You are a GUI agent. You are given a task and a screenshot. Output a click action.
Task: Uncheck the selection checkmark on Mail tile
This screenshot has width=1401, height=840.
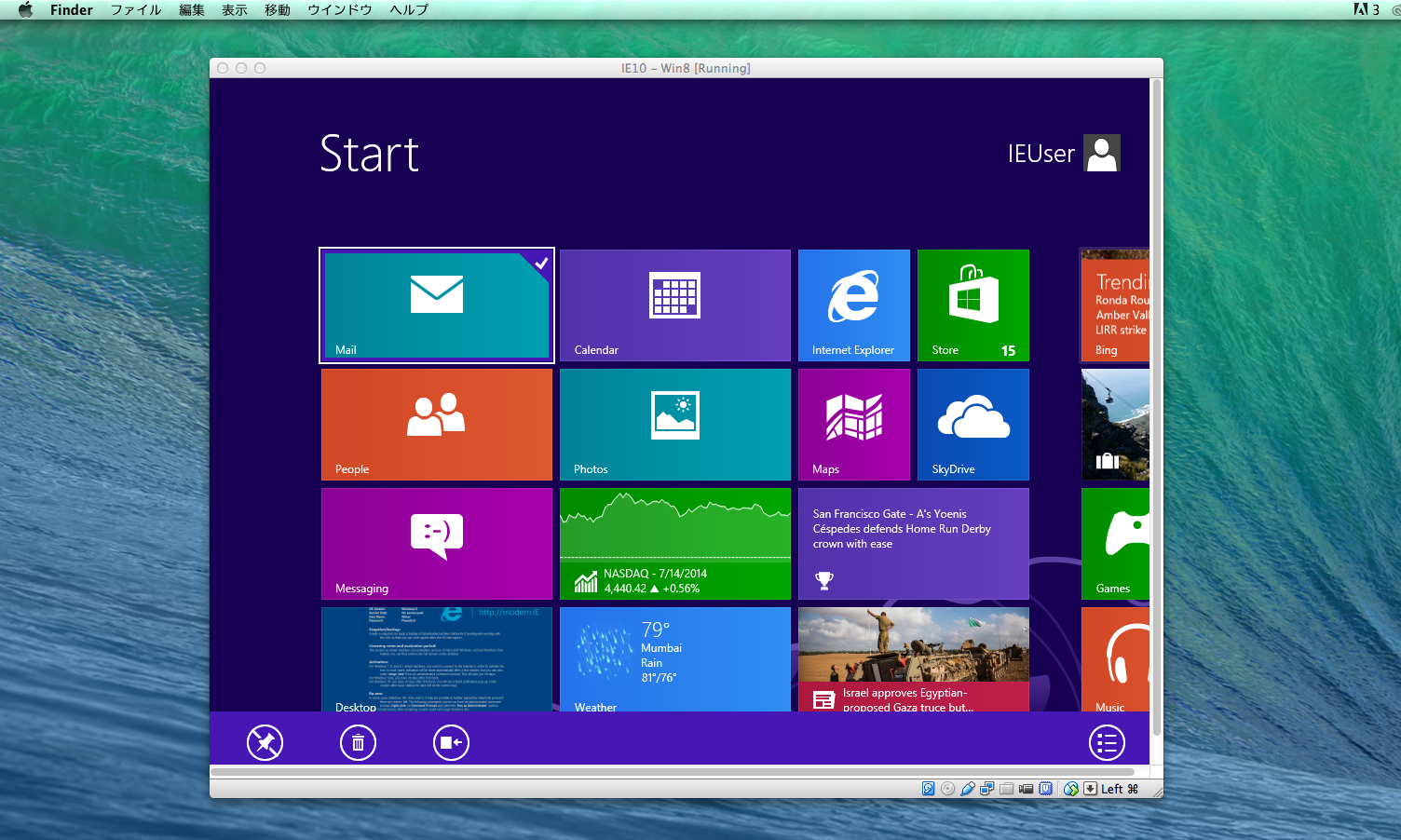[541, 263]
